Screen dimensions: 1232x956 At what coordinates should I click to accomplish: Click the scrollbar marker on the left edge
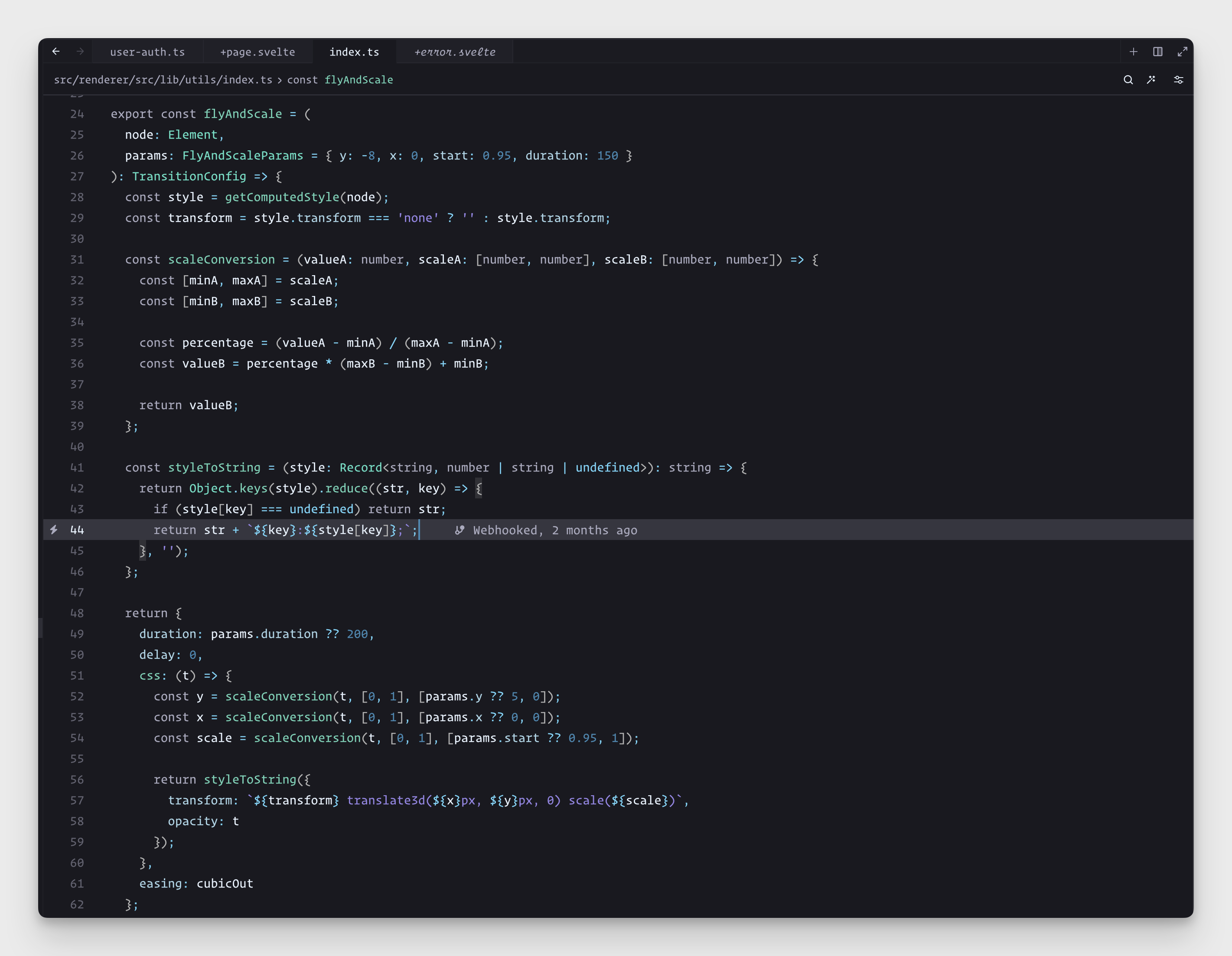point(41,628)
